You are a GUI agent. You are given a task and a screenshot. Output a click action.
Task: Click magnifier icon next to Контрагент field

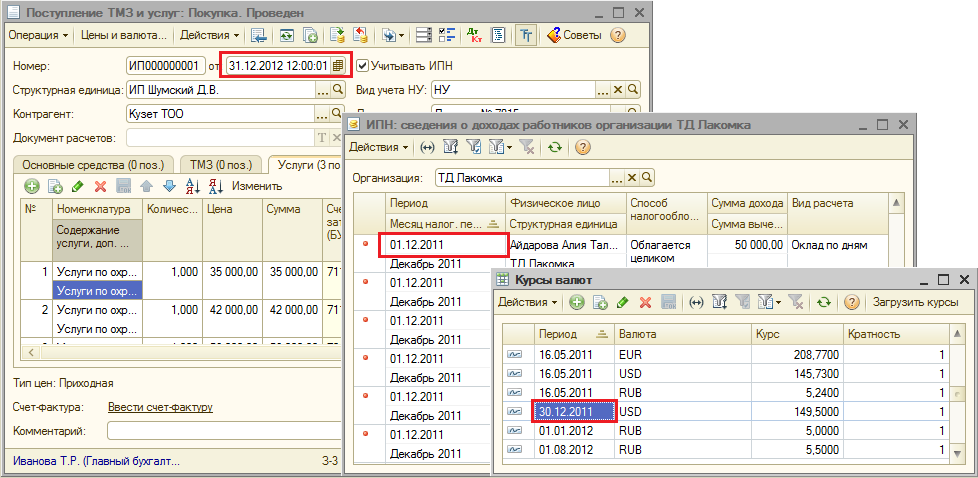pos(338,114)
